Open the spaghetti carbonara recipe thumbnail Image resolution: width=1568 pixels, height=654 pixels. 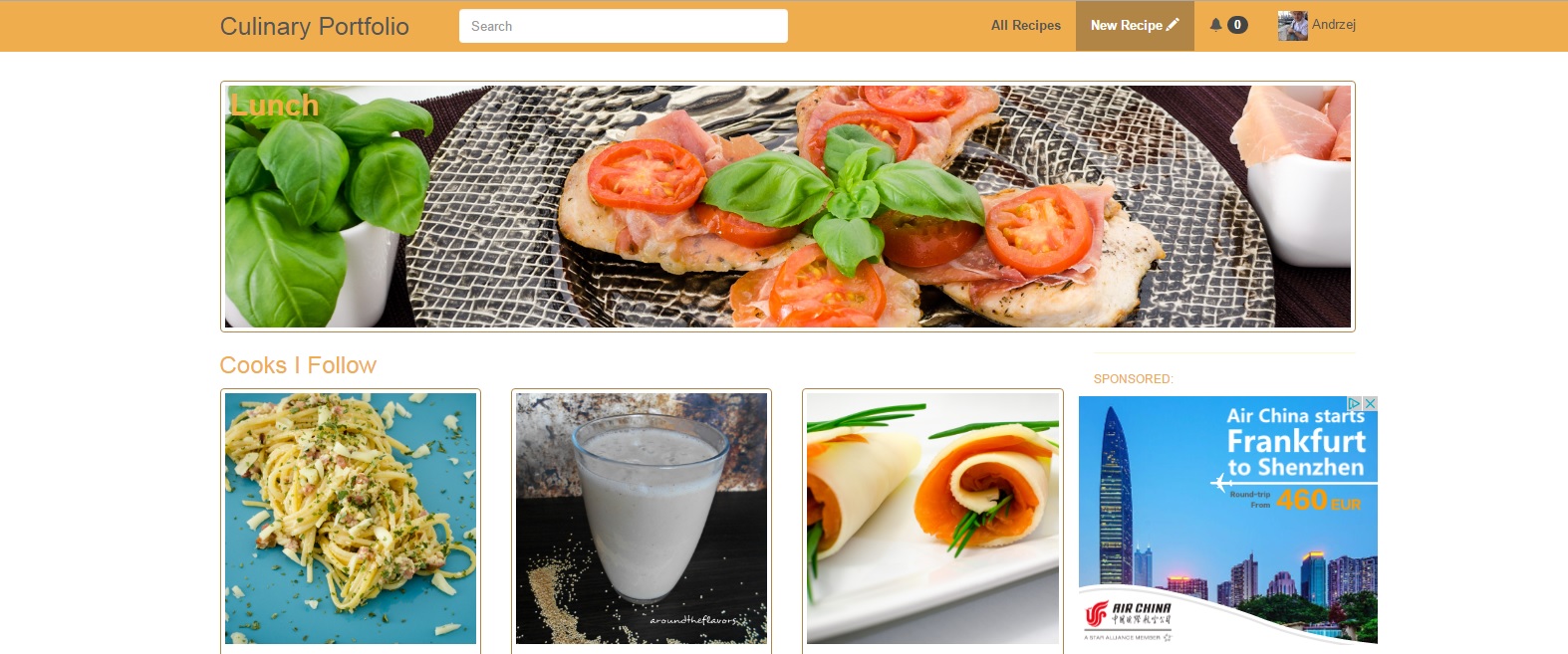coord(351,519)
